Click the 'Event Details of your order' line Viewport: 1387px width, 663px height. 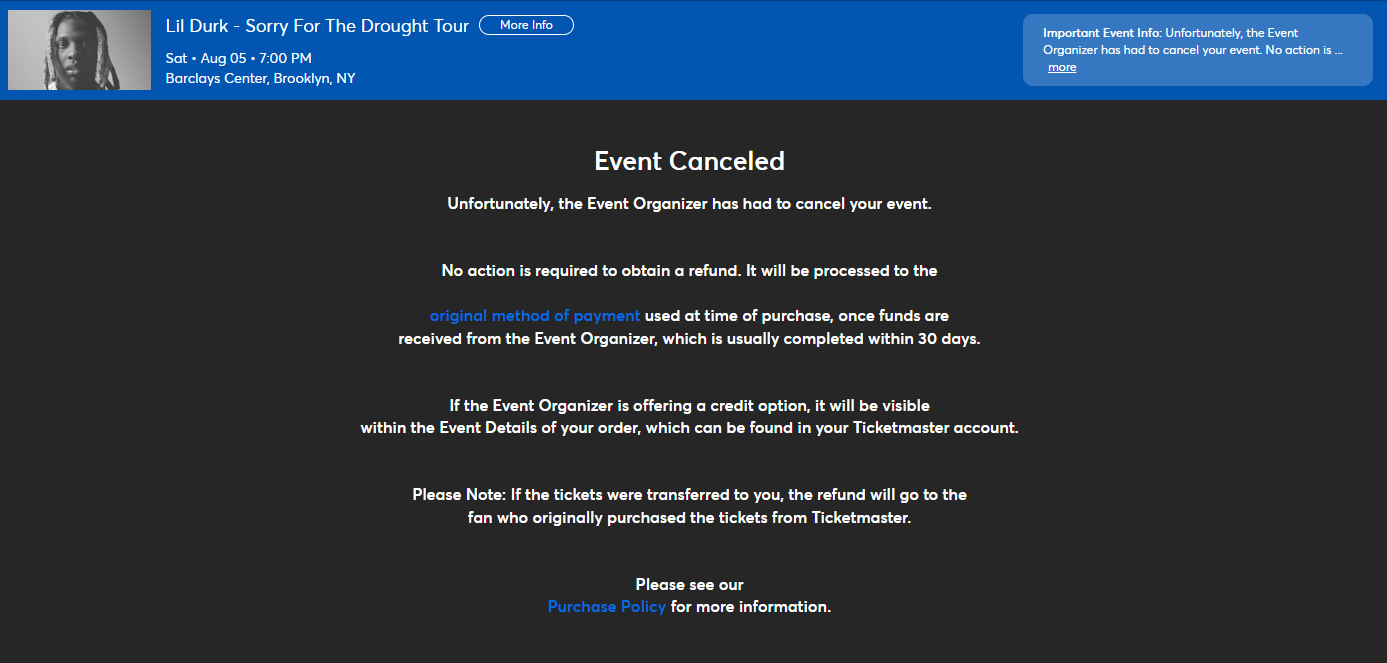(690, 428)
